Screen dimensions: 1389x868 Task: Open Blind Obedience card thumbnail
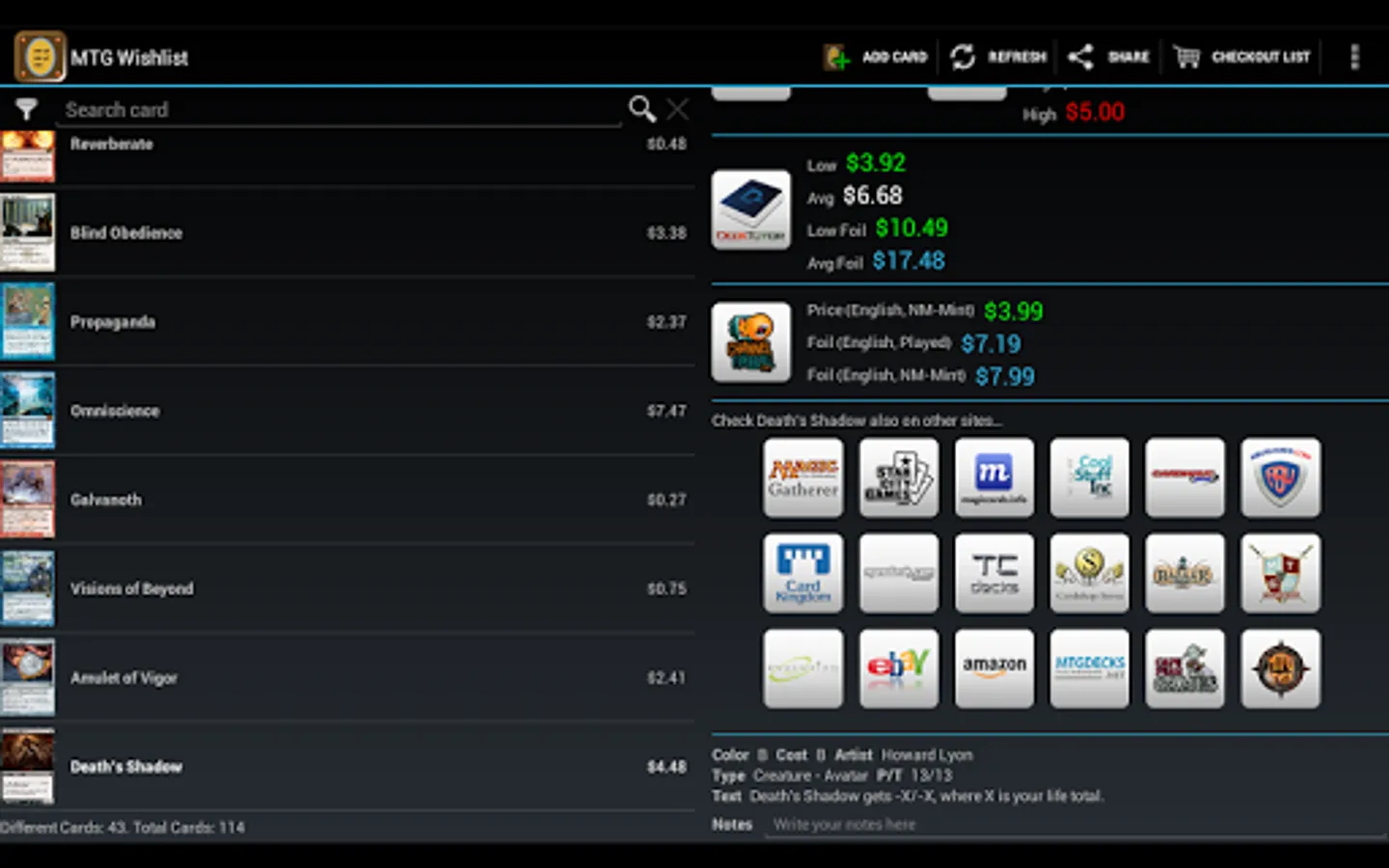tap(27, 232)
